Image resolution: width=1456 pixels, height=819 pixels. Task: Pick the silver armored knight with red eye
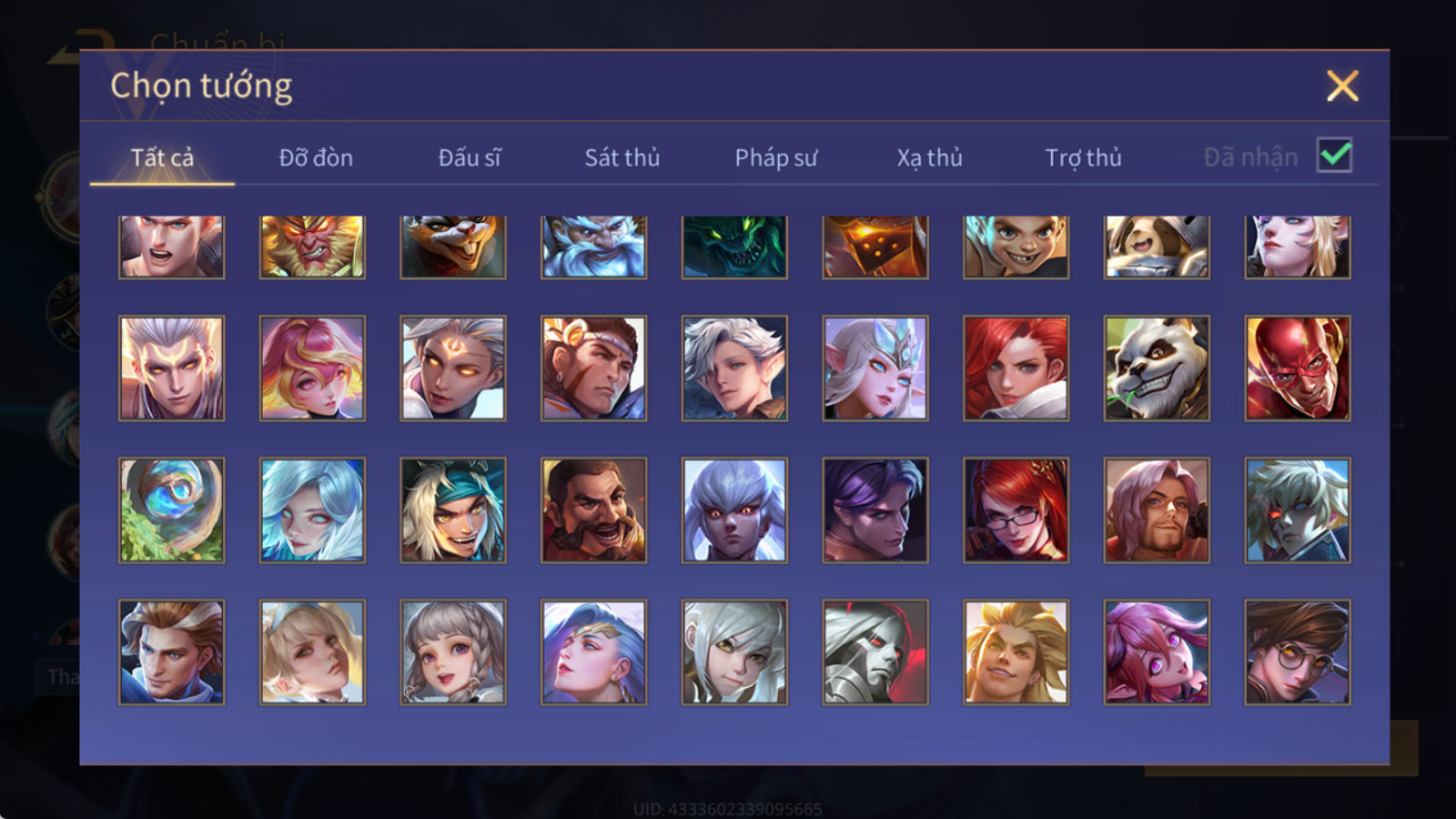[x=875, y=652]
